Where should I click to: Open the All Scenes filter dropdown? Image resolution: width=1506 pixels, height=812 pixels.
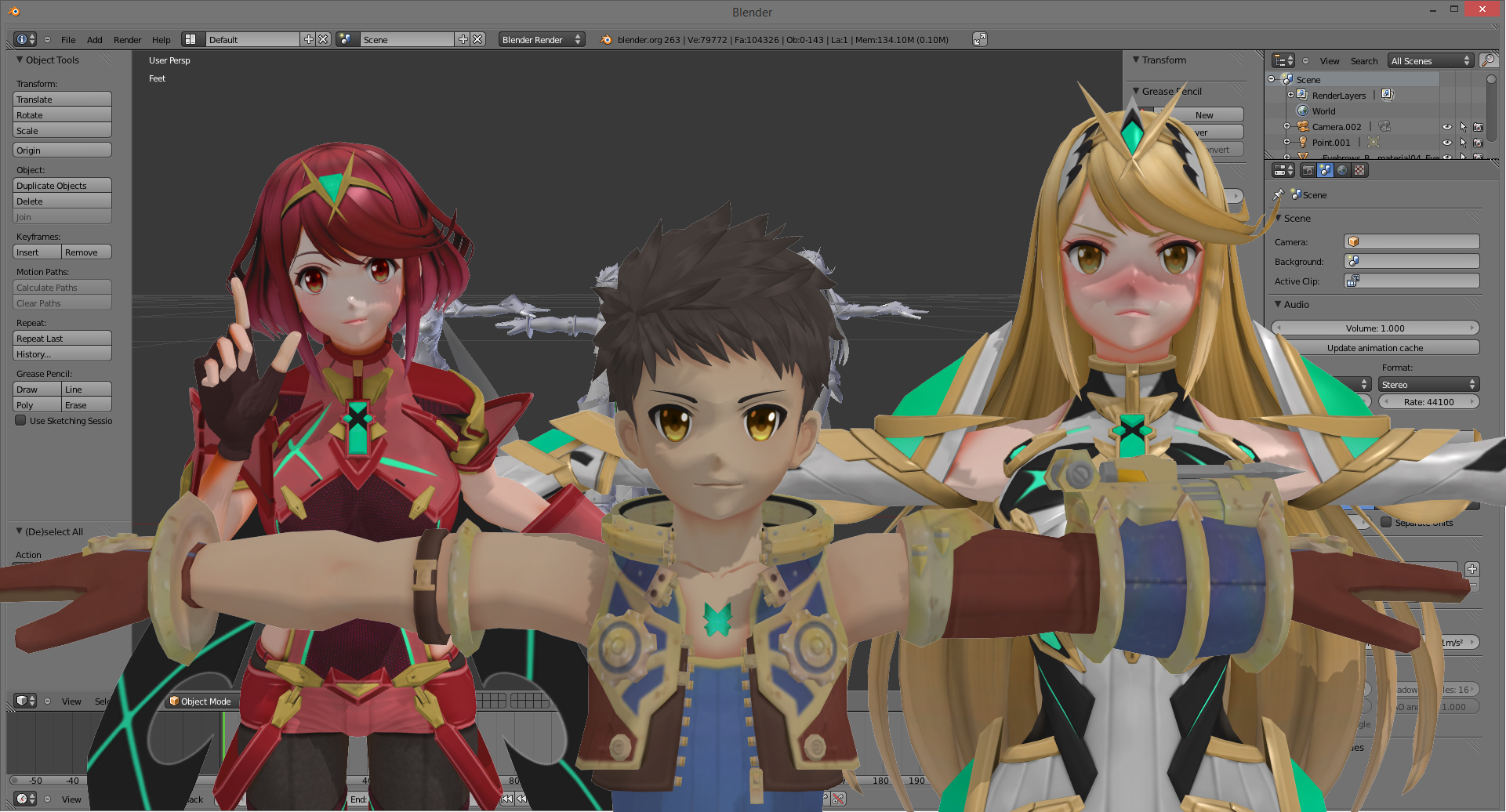[x=1430, y=60]
